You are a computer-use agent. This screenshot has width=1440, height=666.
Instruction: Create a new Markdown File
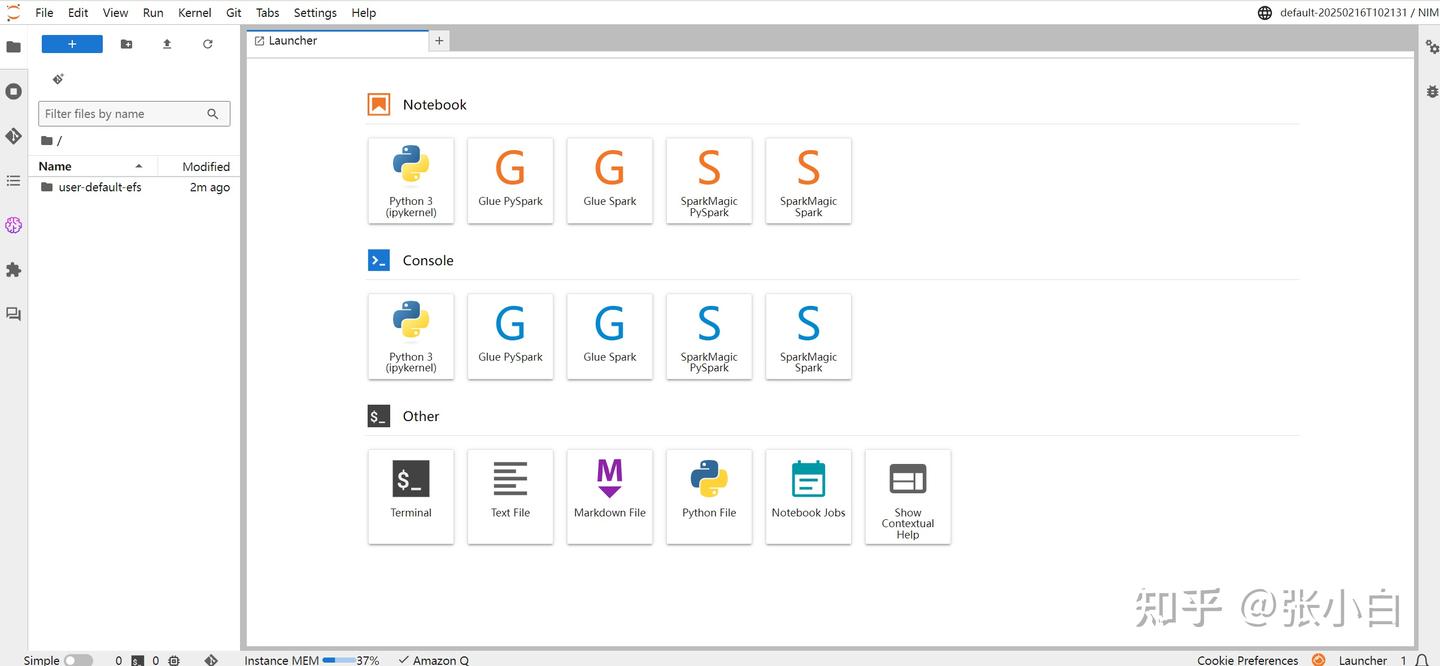point(609,495)
